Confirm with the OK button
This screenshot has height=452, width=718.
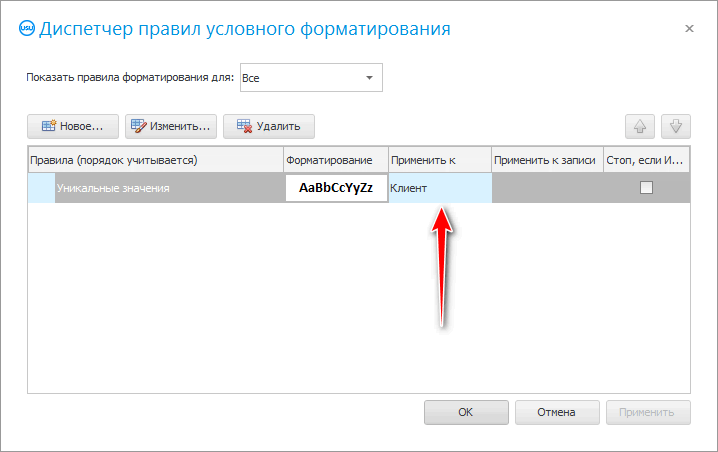pyautogui.click(x=466, y=413)
